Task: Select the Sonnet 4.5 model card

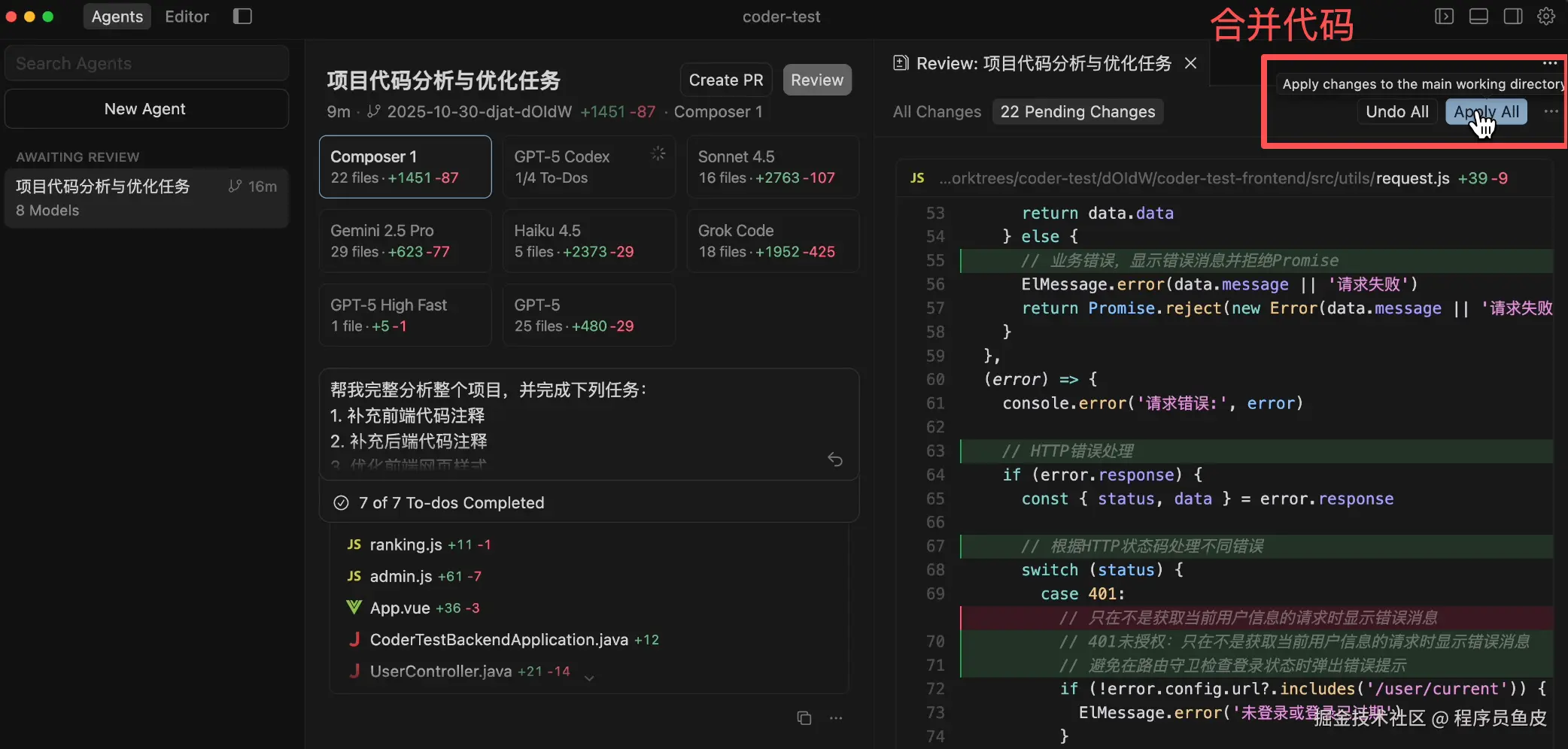Action: coord(773,167)
